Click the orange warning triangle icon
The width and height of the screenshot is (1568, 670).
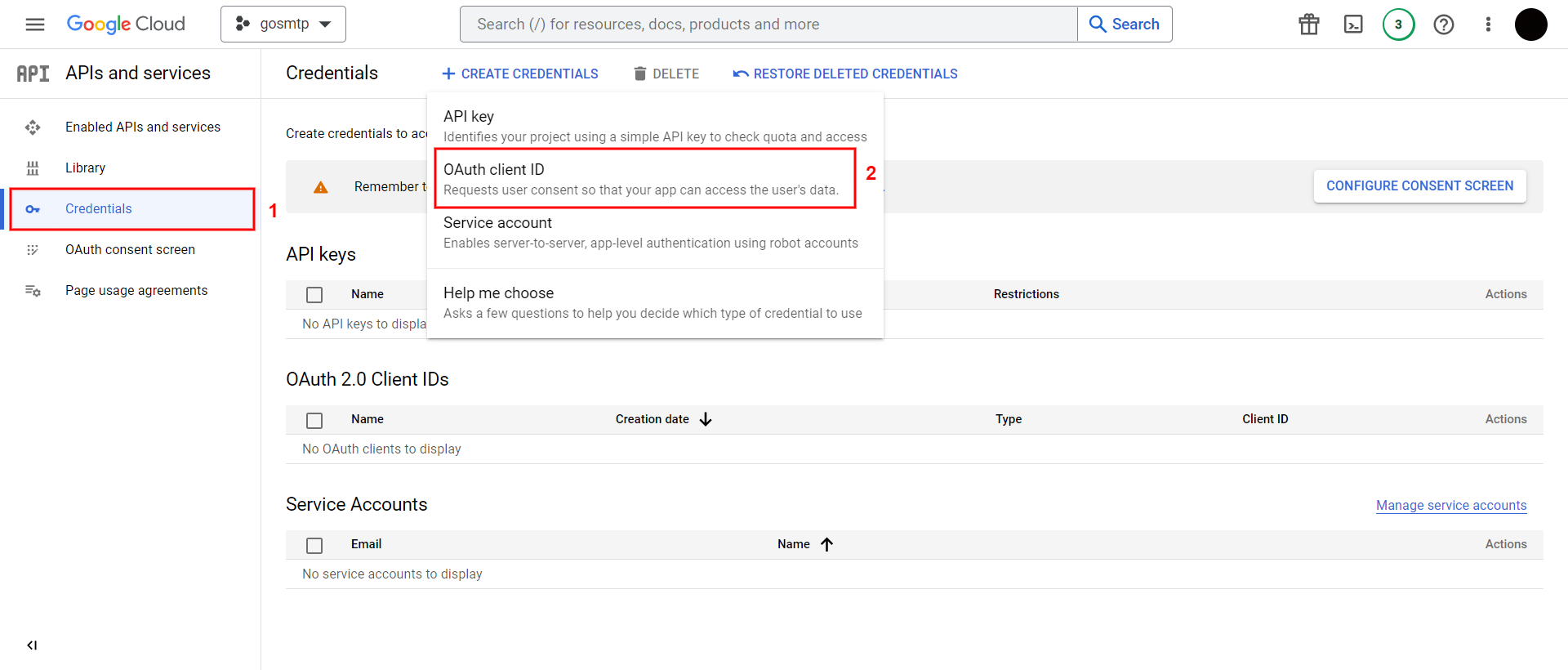tap(321, 187)
